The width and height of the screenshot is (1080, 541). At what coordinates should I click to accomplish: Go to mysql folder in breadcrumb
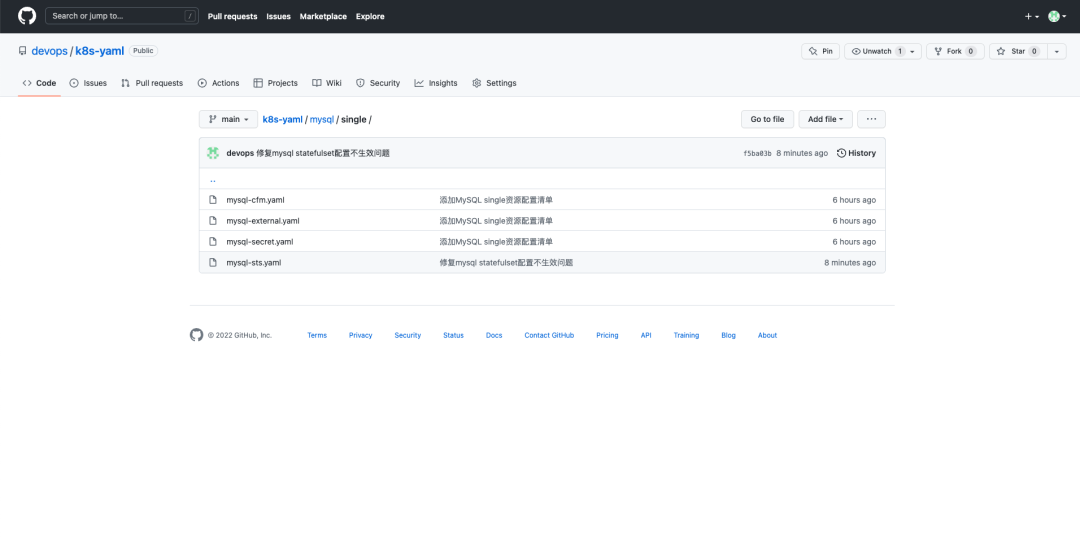pyautogui.click(x=322, y=119)
